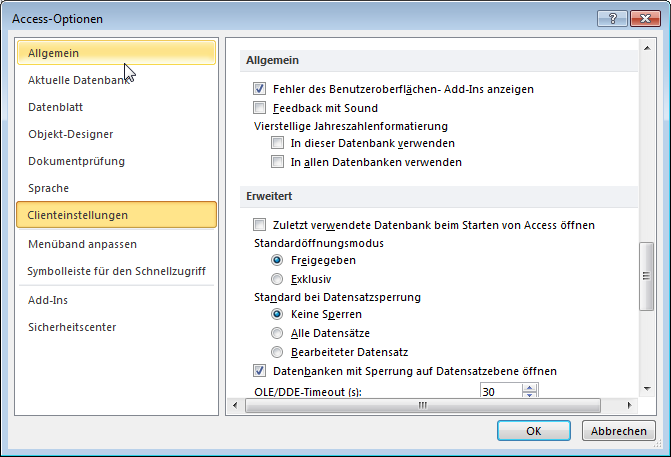The height and width of the screenshot is (457, 671).
Task: Click the OLE/DDE-Timeout input field
Action: (x=500, y=392)
